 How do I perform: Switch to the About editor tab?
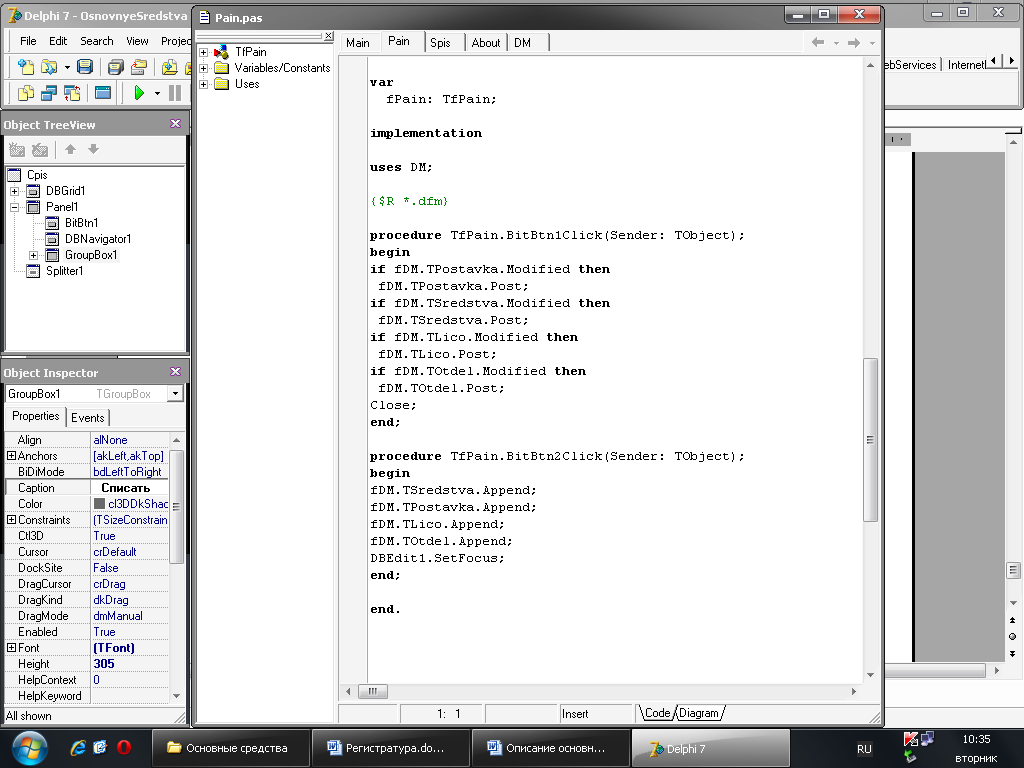(x=486, y=42)
